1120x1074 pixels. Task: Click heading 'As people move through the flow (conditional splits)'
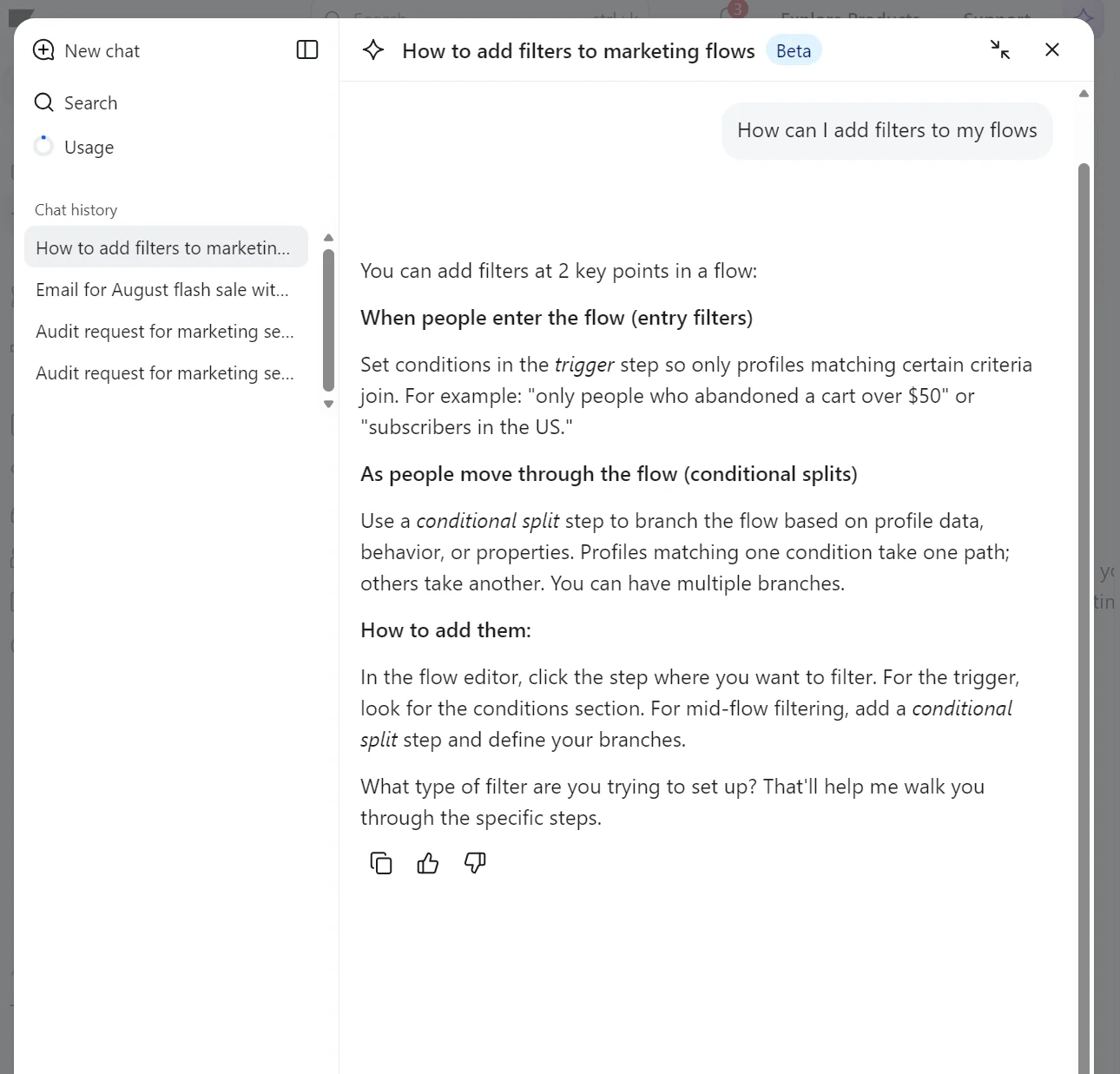pyautogui.click(x=609, y=474)
